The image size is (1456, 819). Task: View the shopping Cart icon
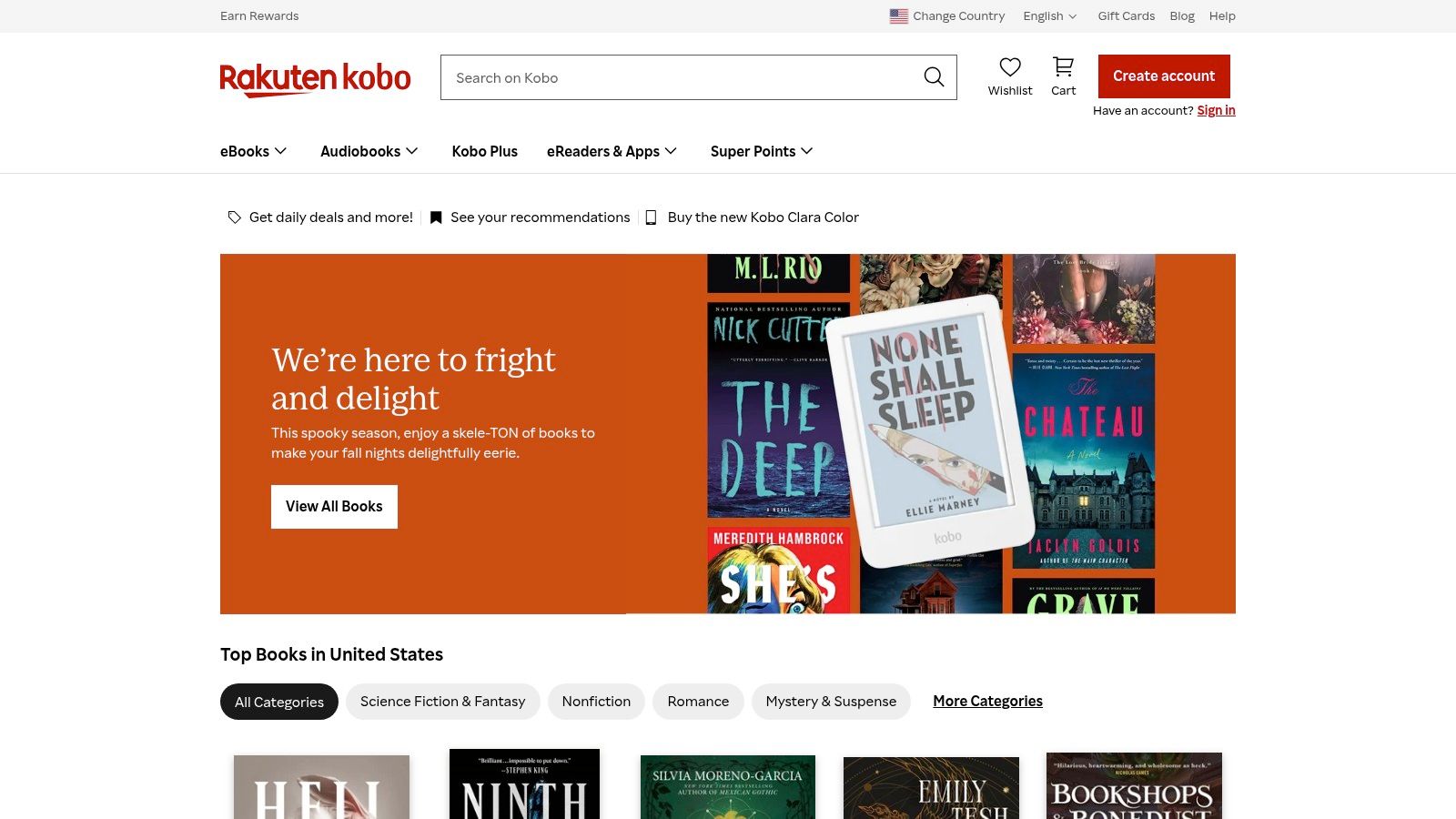click(1062, 66)
